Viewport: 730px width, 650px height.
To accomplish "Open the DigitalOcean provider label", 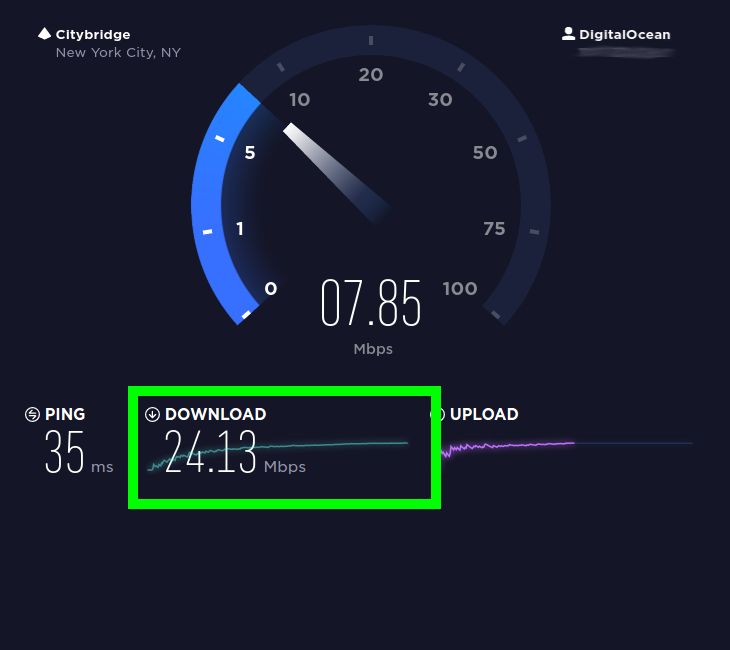I will pyautogui.click(x=624, y=34).
